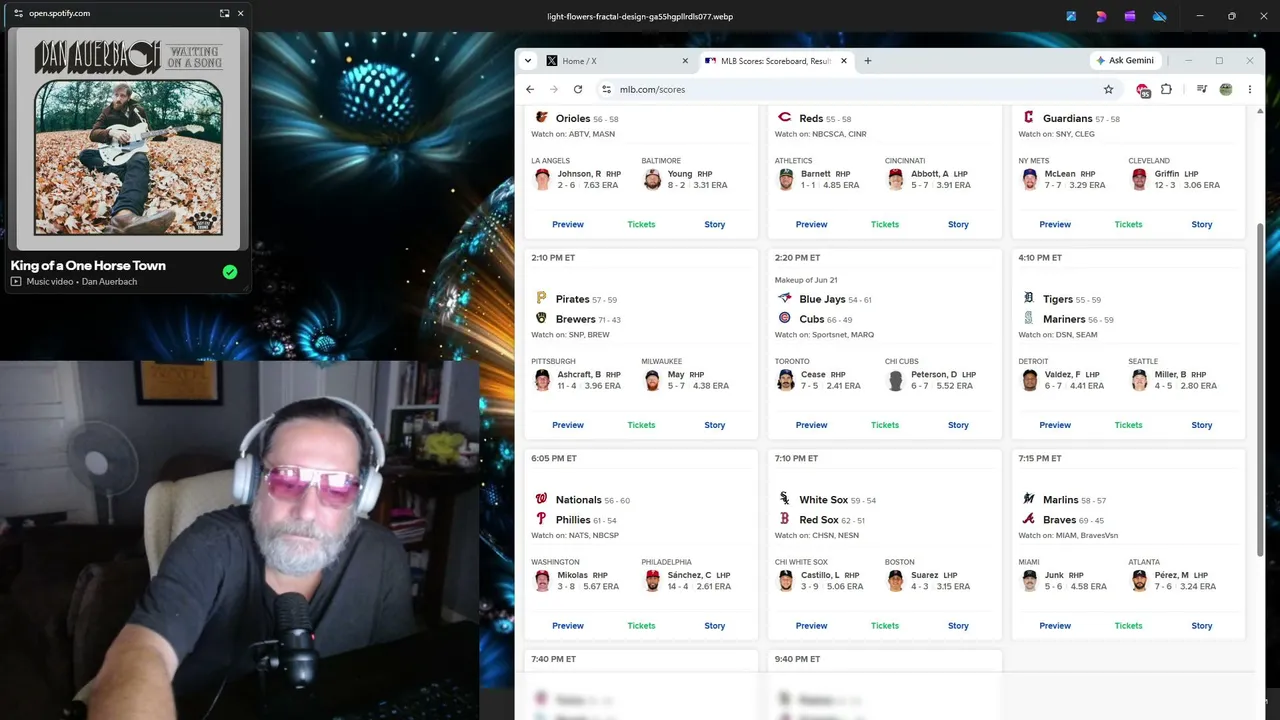Toggle the green saved checkmark for the song
The width and height of the screenshot is (1280, 720).
pos(230,272)
